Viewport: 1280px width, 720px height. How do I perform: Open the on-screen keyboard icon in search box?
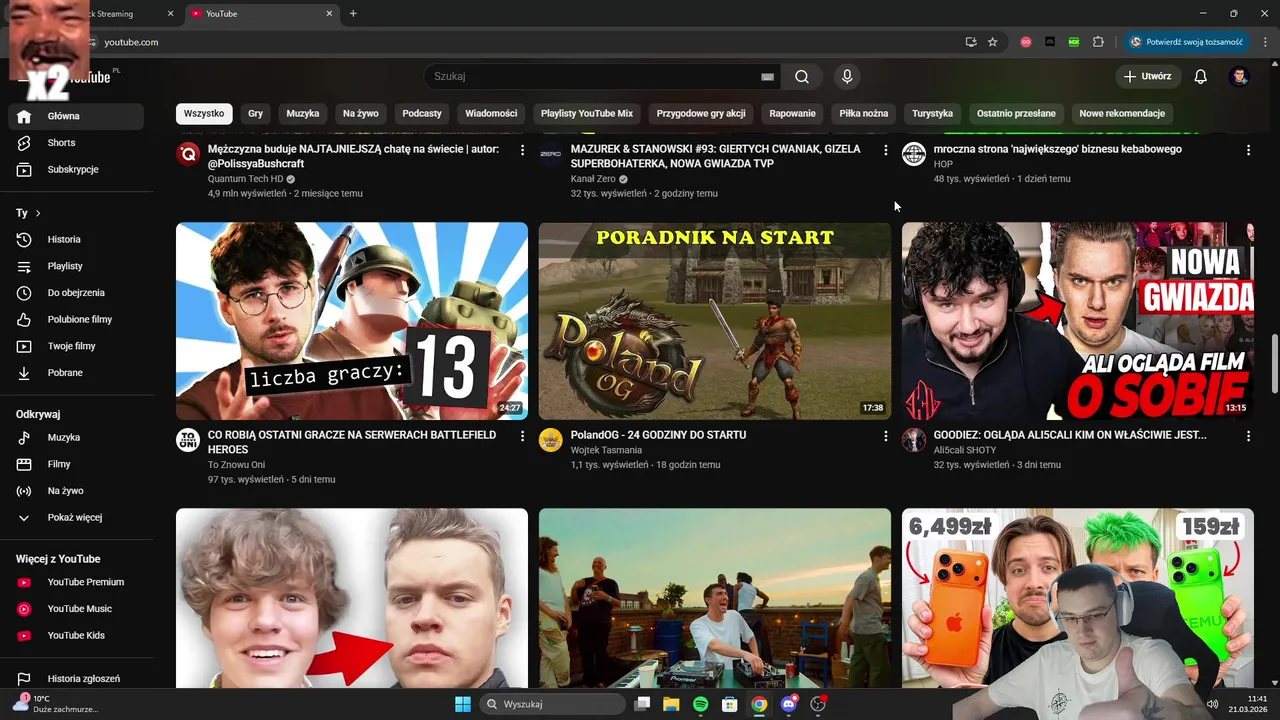click(768, 77)
